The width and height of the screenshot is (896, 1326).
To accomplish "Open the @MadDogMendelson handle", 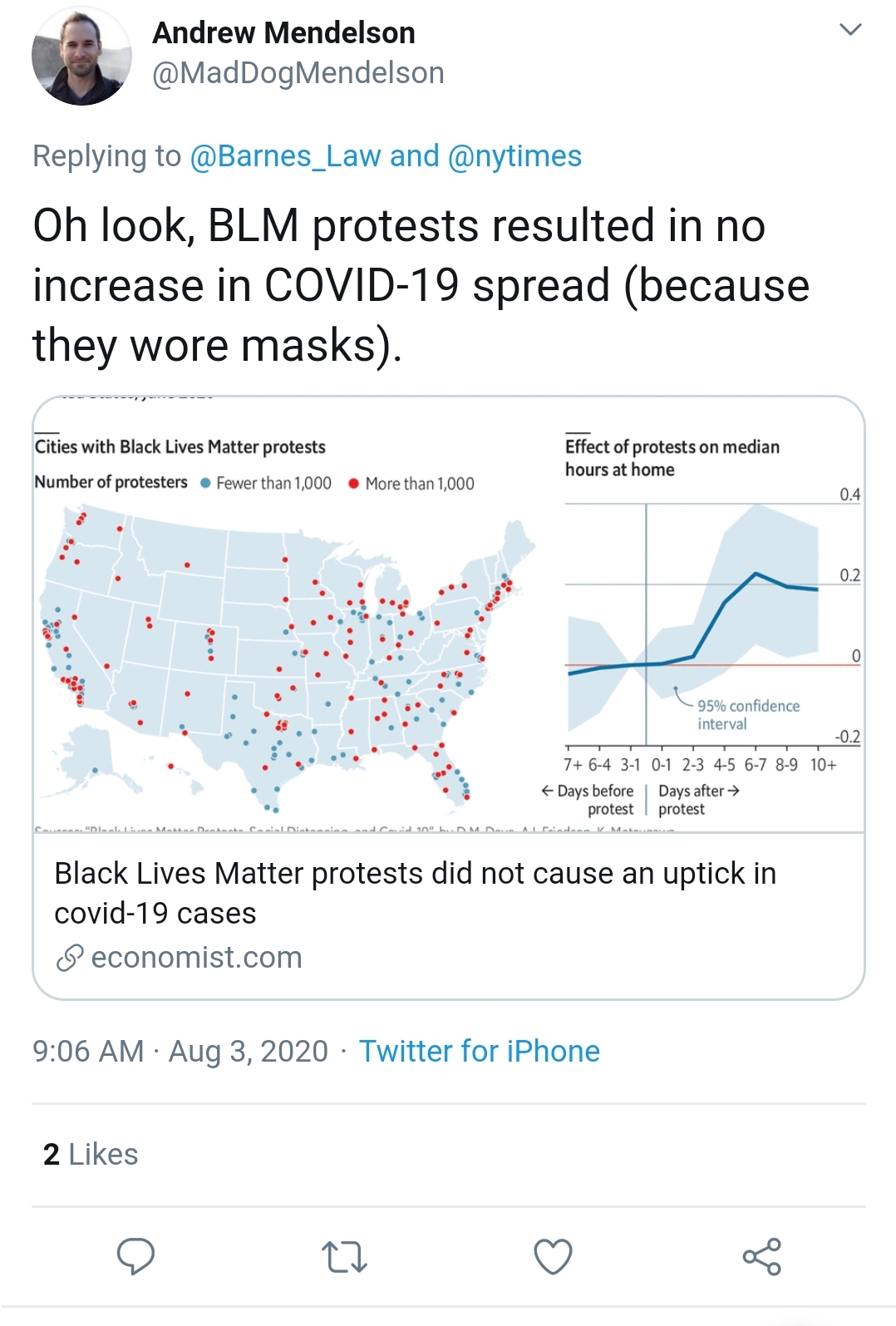I will (x=298, y=73).
